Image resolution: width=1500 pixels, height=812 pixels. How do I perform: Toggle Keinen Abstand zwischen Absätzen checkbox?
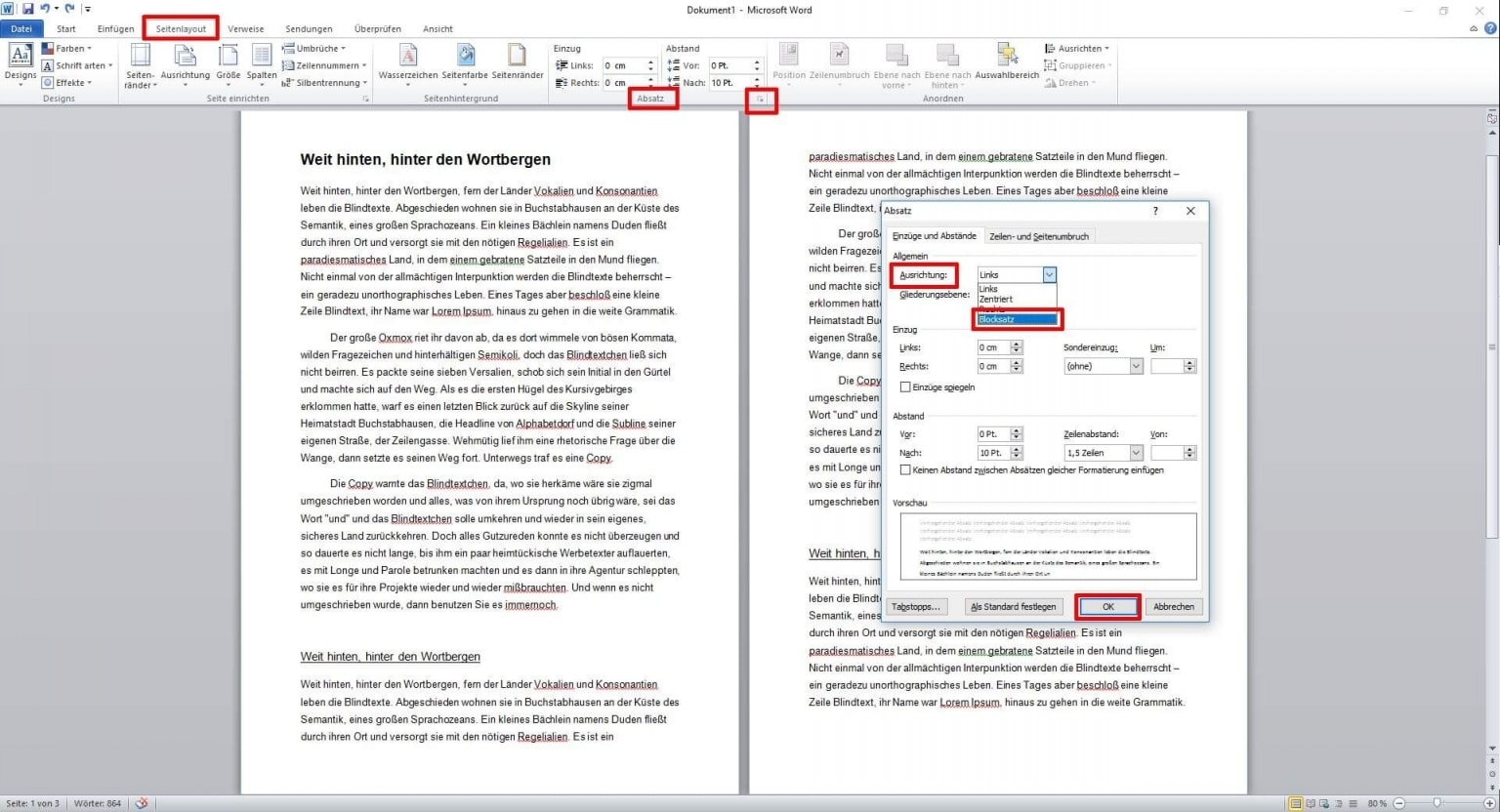point(905,469)
